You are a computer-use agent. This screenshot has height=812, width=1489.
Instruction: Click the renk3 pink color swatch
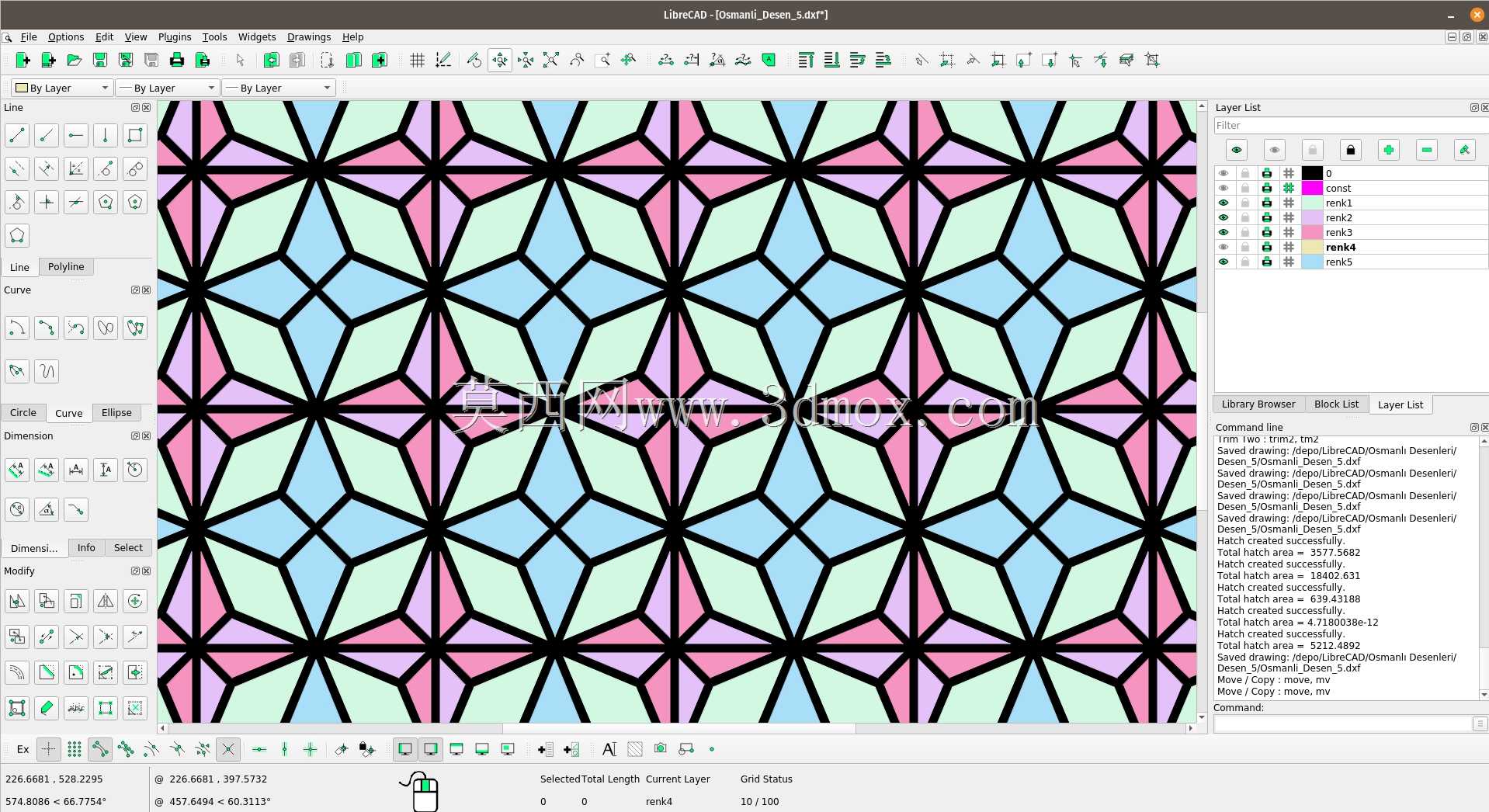(x=1312, y=232)
